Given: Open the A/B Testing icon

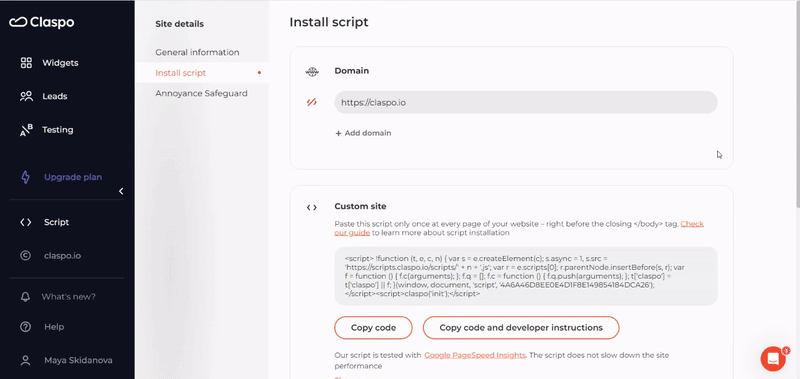Looking at the screenshot, I should click(26, 130).
